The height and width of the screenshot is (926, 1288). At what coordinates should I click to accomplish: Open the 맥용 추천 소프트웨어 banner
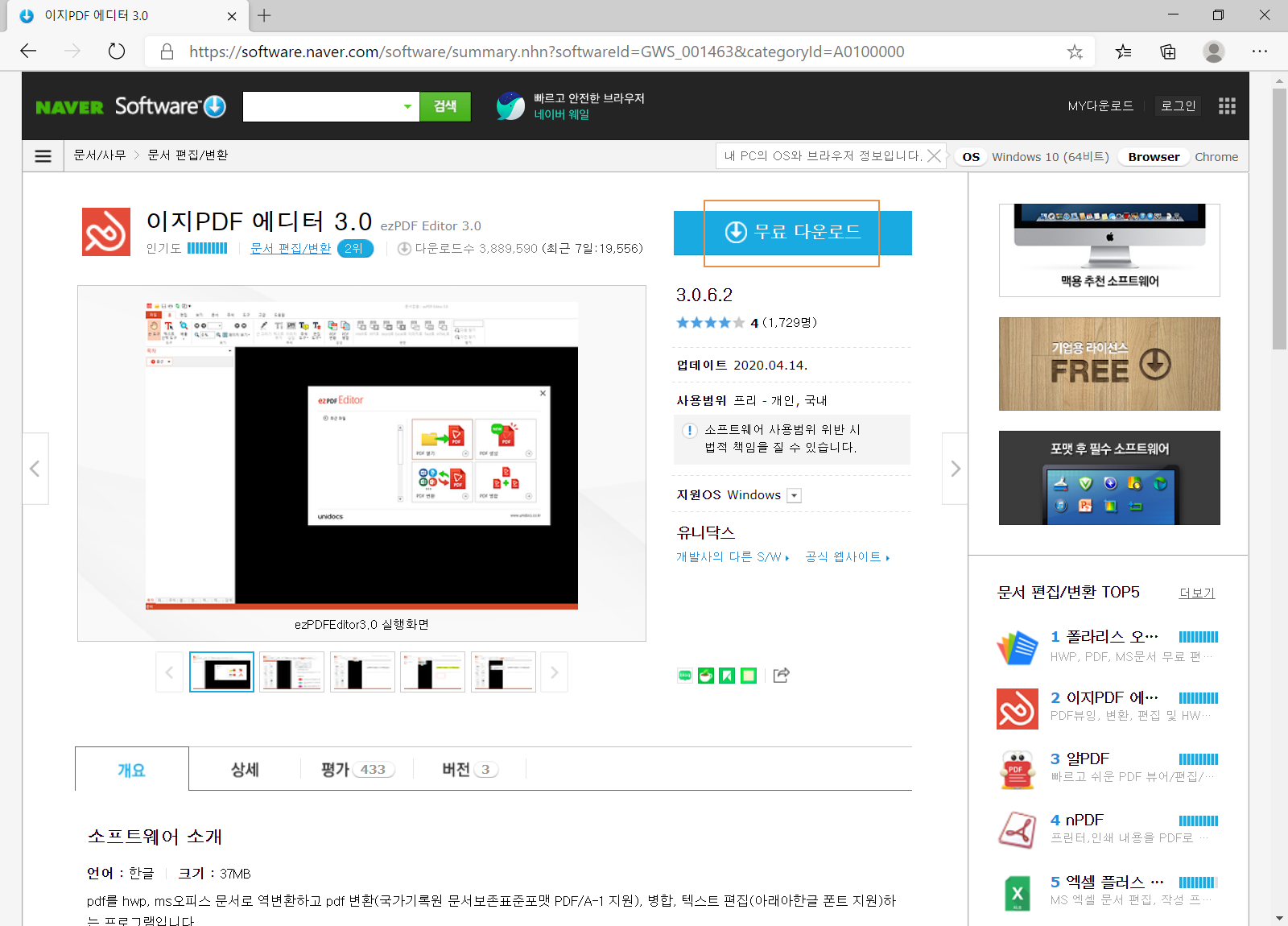pos(1109,250)
